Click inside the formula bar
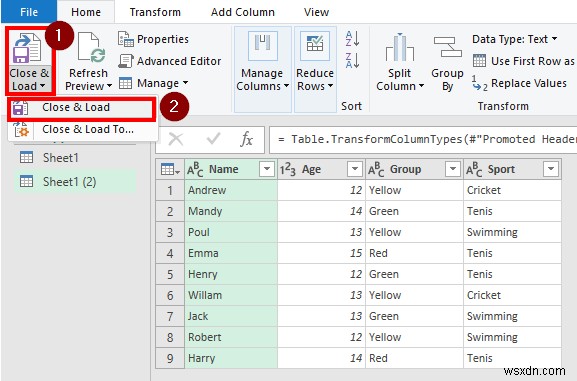Viewport: 577px width, 381px height. click(423, 140)
